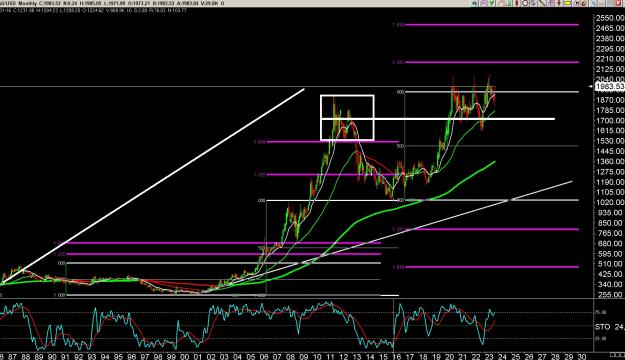Screen dimensions: 625x360
Task: Click the 2380.00 price axis label
Action: 610,39
